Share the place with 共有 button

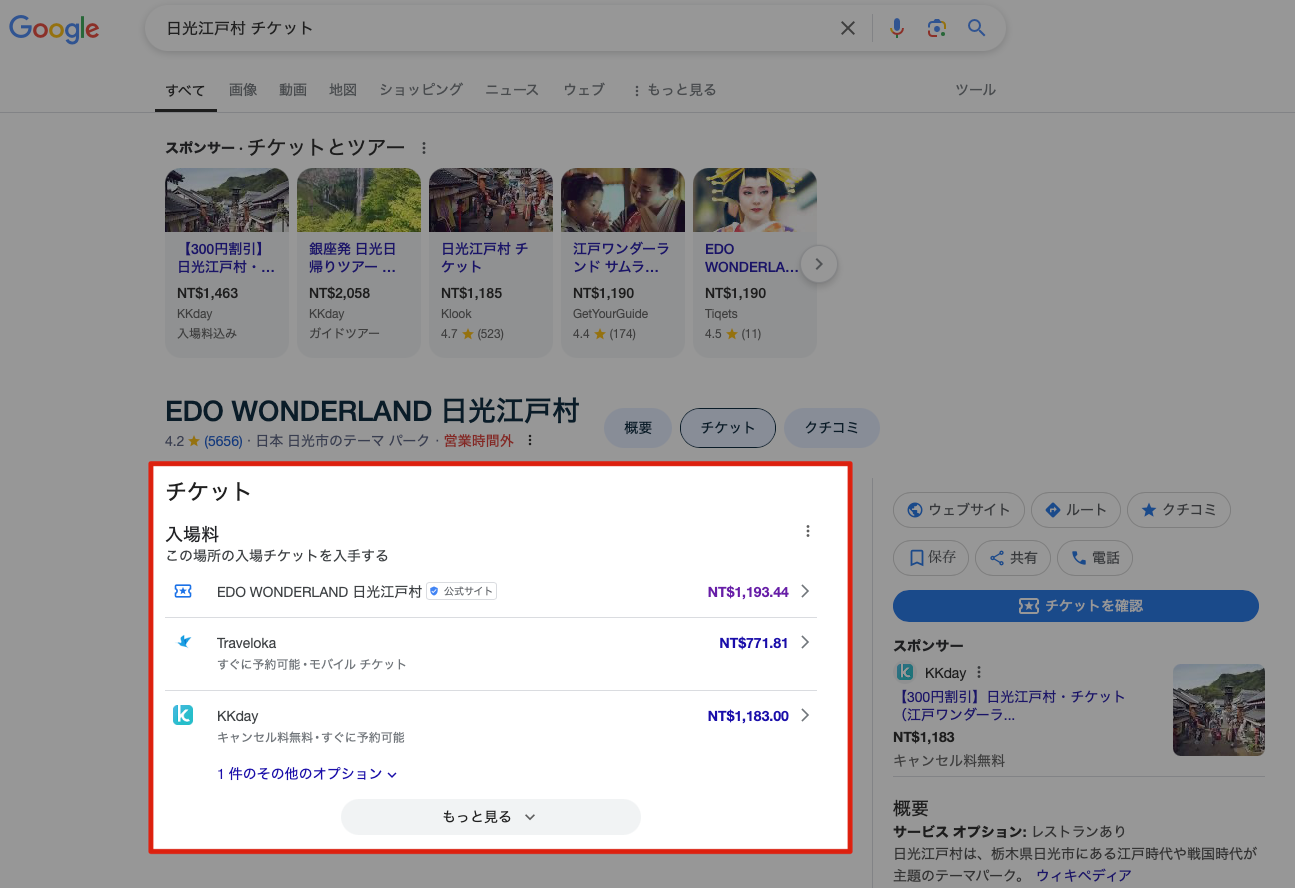click(1013, 558)
